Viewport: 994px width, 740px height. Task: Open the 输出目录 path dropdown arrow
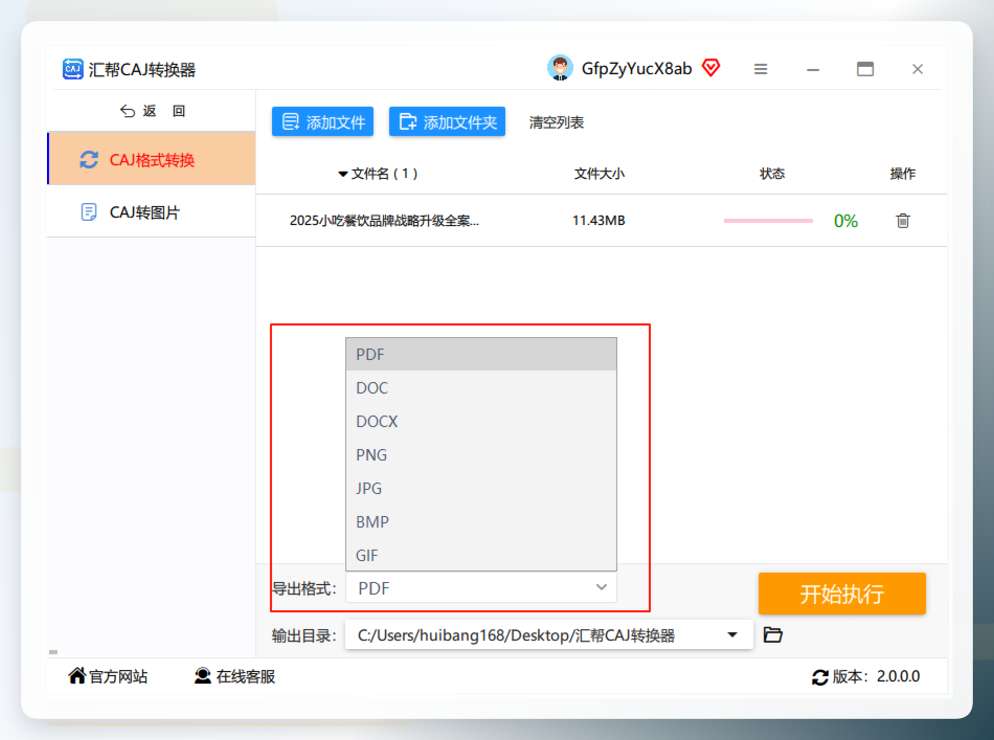pyautogui.click(x=732, y=635)
